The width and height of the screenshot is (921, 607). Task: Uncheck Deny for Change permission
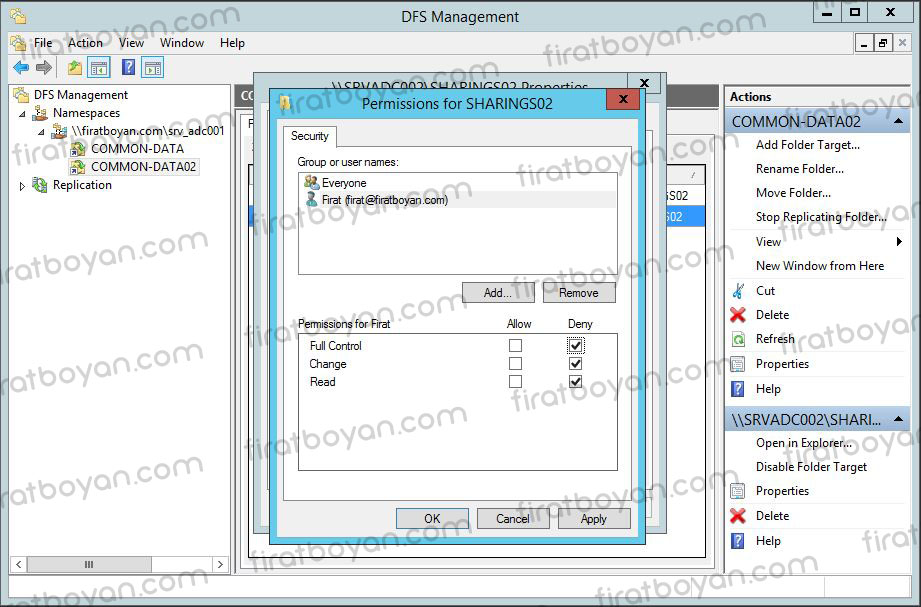point(576,364)
